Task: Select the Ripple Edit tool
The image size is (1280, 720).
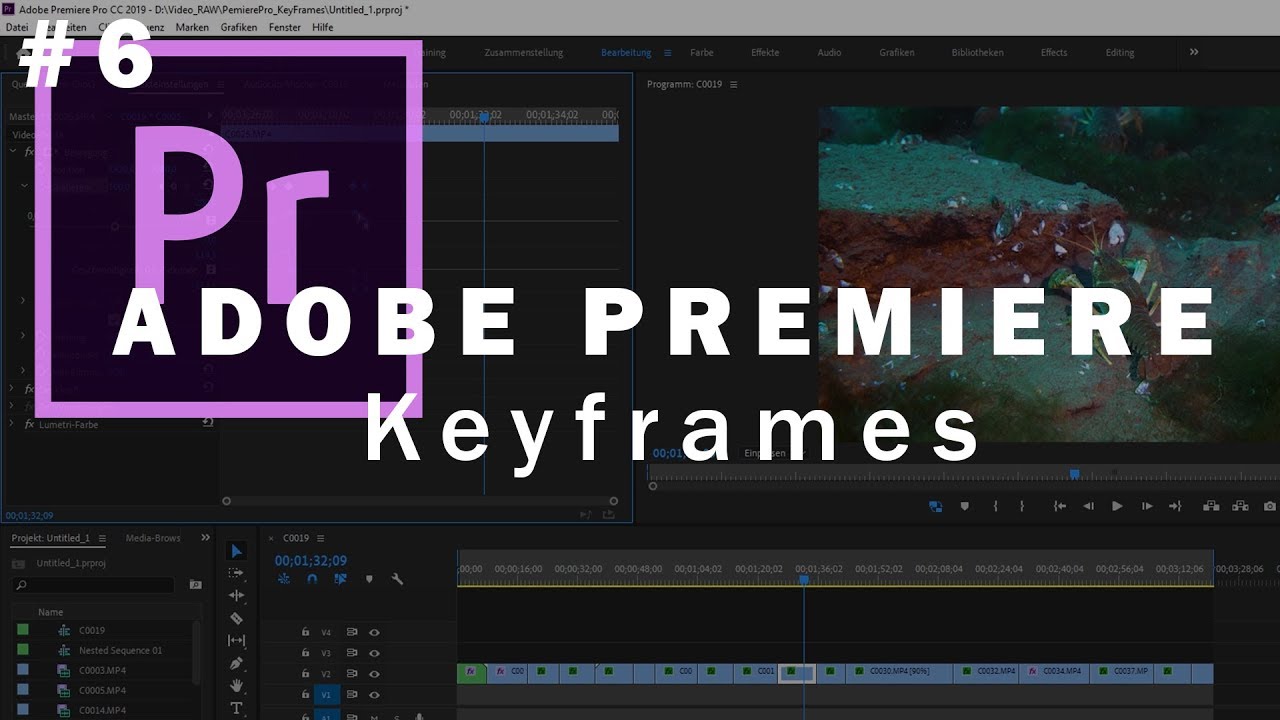Action: click(236, 595)
